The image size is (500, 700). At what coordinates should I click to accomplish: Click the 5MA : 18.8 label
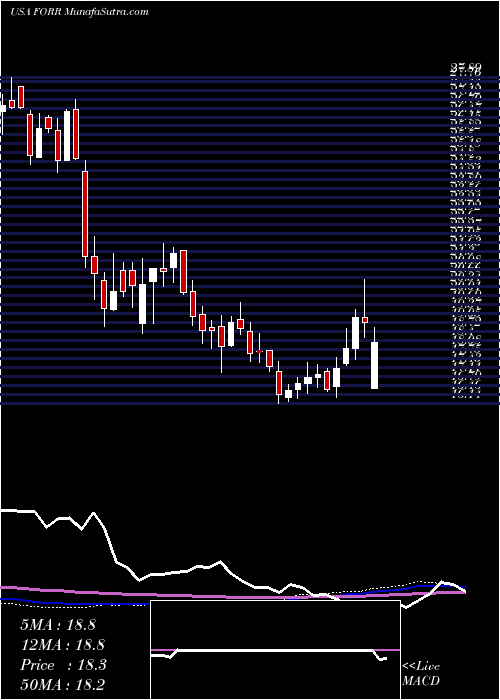58,625
